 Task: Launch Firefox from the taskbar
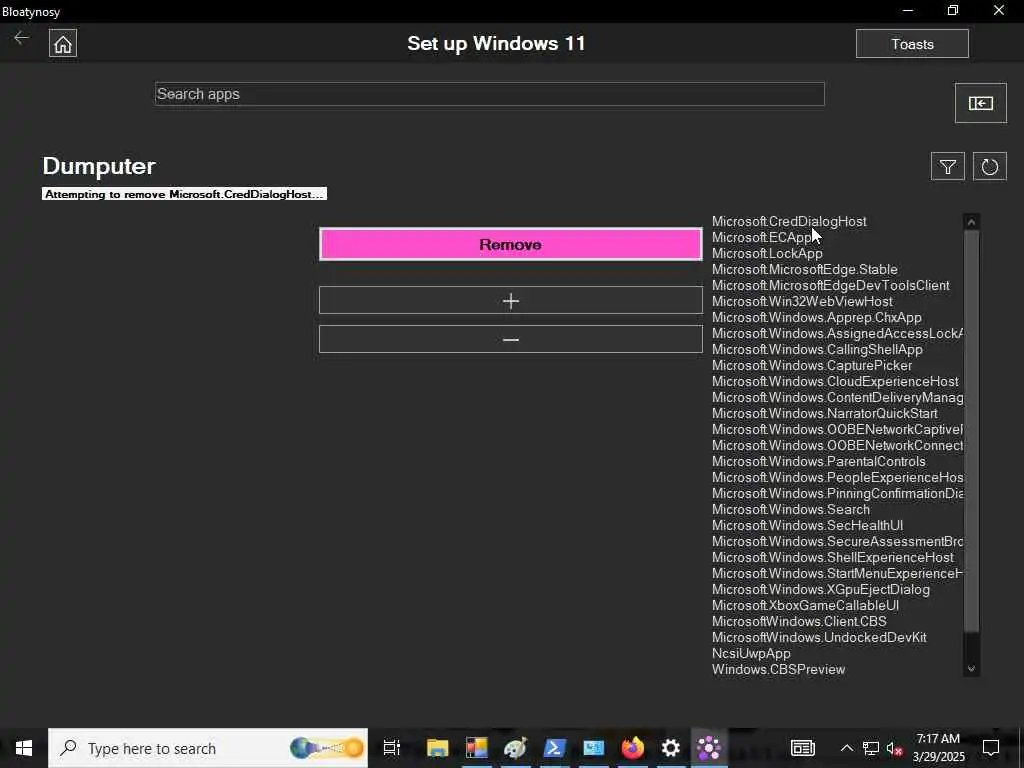click(632, 748)
